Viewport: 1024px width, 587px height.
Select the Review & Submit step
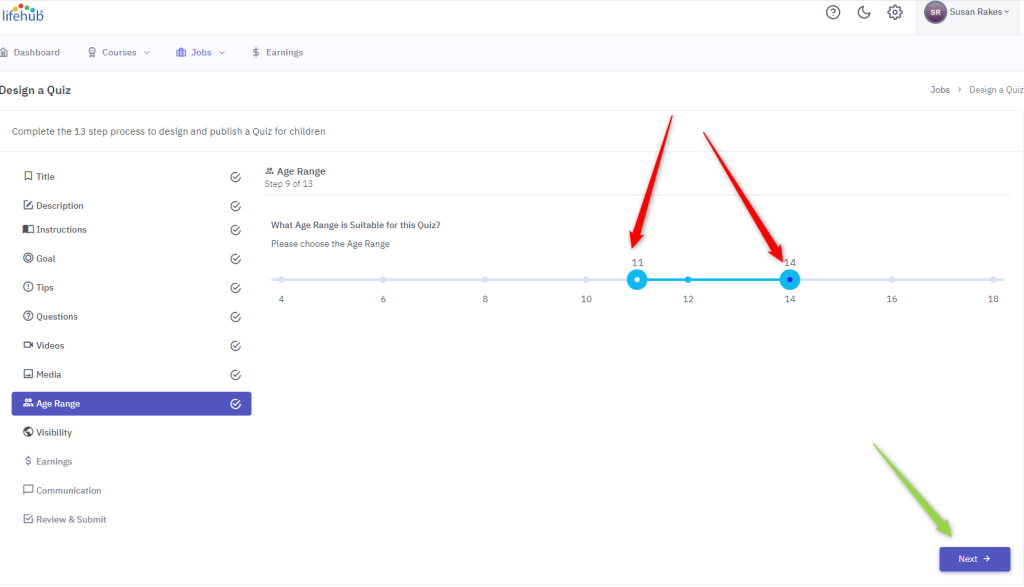click(x=131, y=520)
